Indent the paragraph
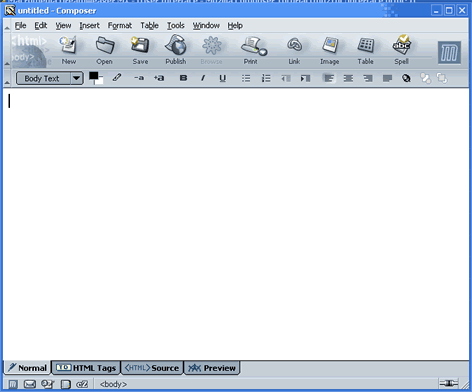Image resolution: width=472 pixels, height=392 pixels. (305, 78)
